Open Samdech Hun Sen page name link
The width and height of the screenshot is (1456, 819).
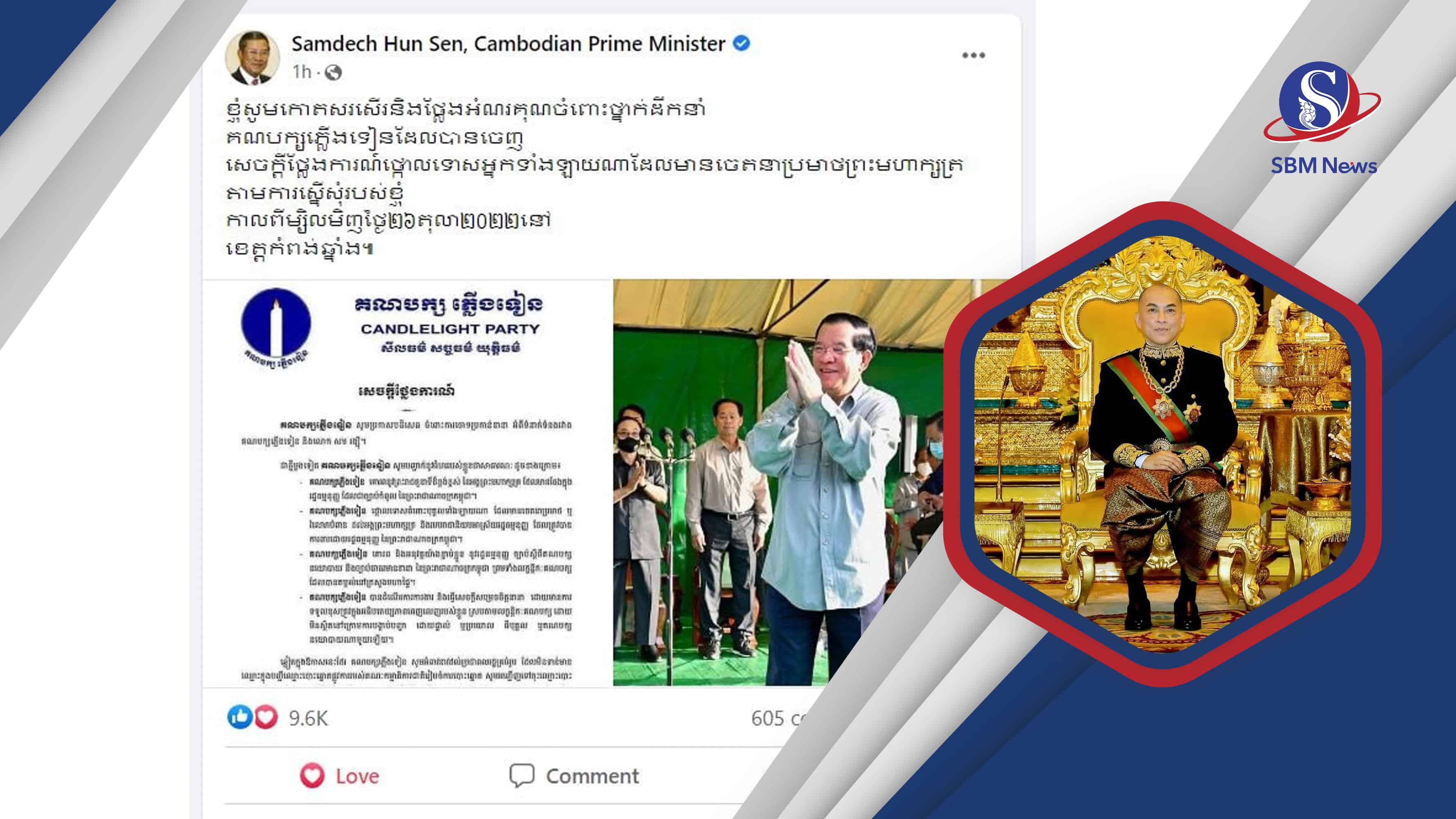point(508,43)
